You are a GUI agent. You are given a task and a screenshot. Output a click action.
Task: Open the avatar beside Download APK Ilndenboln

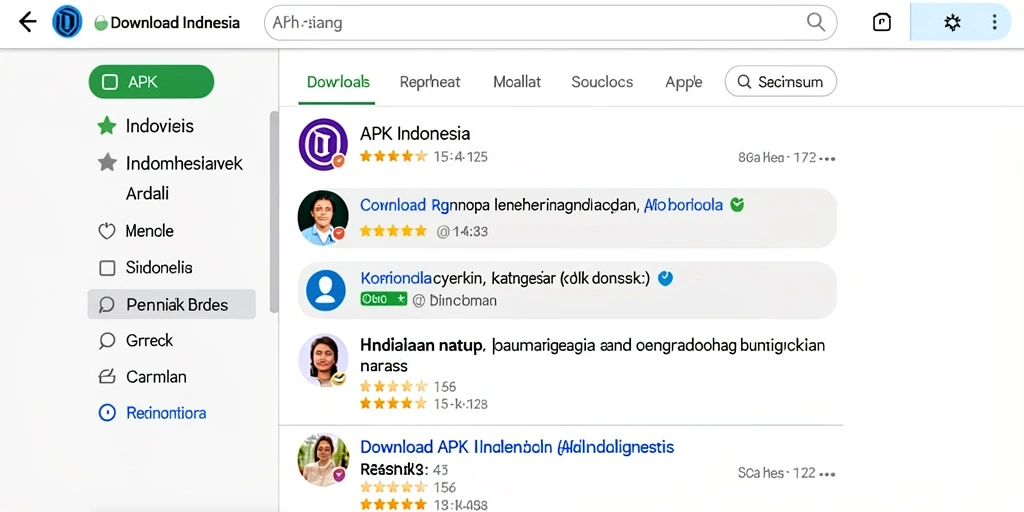click(322, 460)
